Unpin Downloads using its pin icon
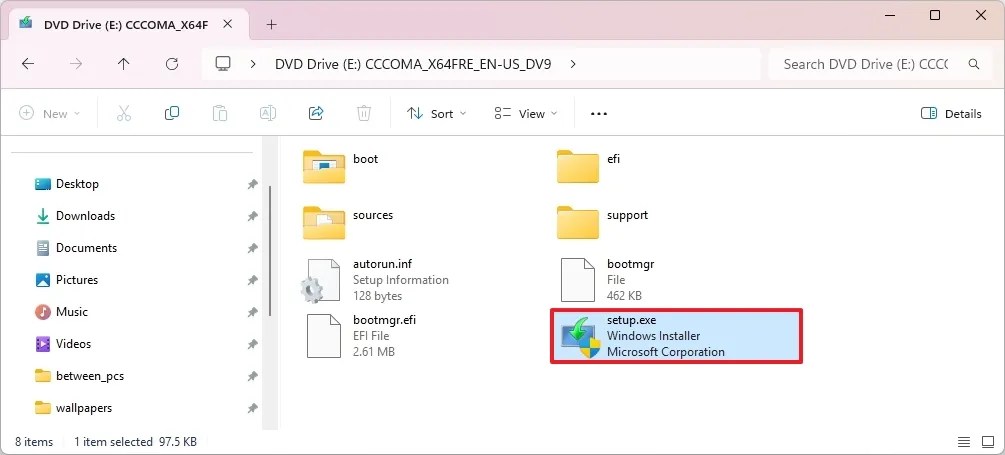1005x455 pixels. pyautogui.click(x=253, y=216)
